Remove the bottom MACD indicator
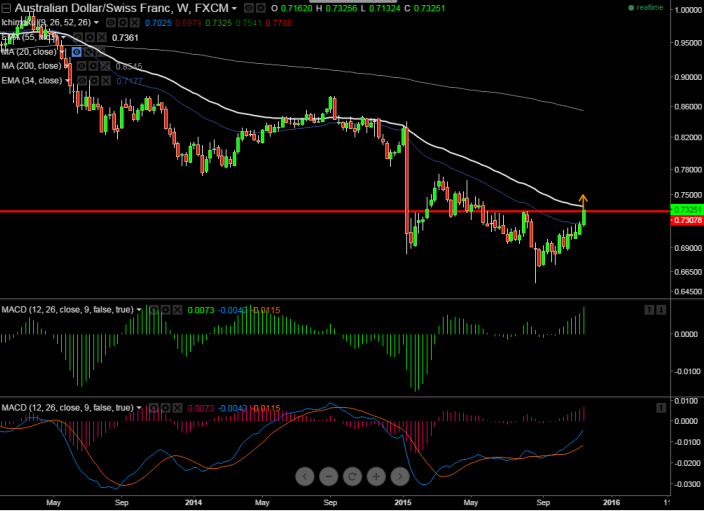Viewport: 704px width, 511px height. click(177, 408)
